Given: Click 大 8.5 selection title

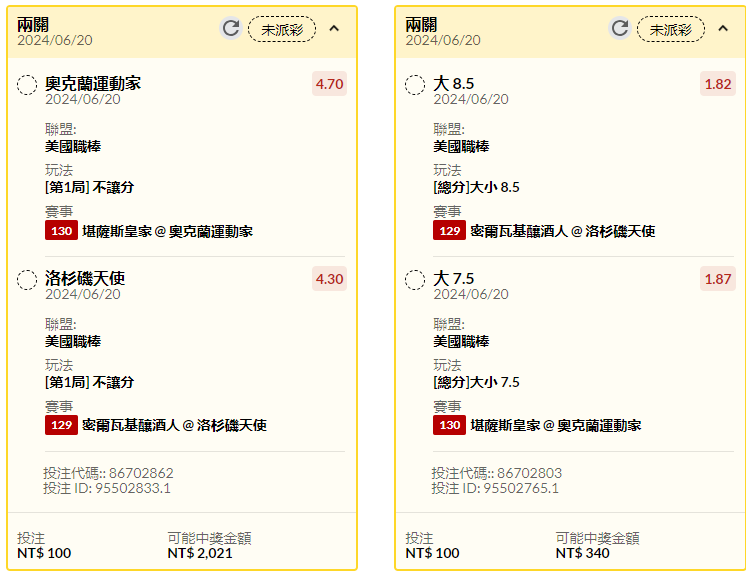Looking at the screenshot, I should click(454, 83).
